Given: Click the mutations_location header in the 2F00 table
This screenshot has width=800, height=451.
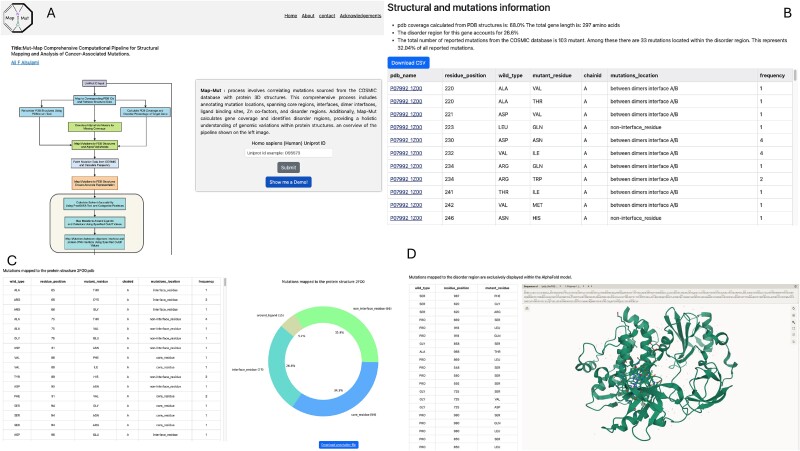Looking at the screenshot, I should pos(166,281).
